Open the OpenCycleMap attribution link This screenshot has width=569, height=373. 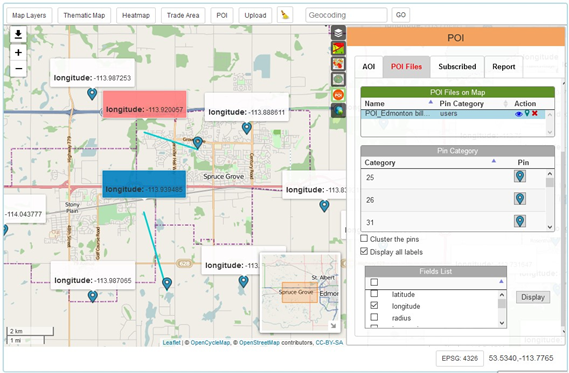210,343
